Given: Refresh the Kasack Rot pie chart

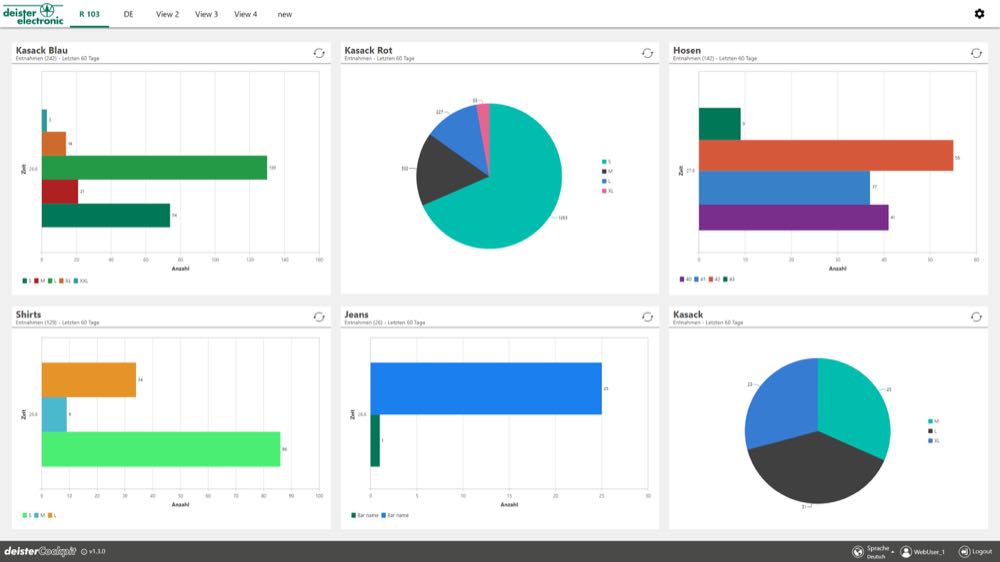Looking at the screenshot, I should pyautogui.click(x=647, y=53).
